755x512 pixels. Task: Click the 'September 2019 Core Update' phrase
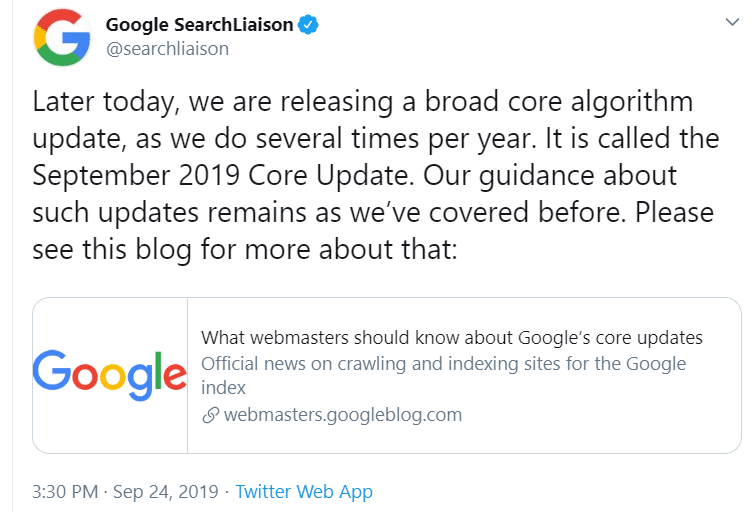223,175
